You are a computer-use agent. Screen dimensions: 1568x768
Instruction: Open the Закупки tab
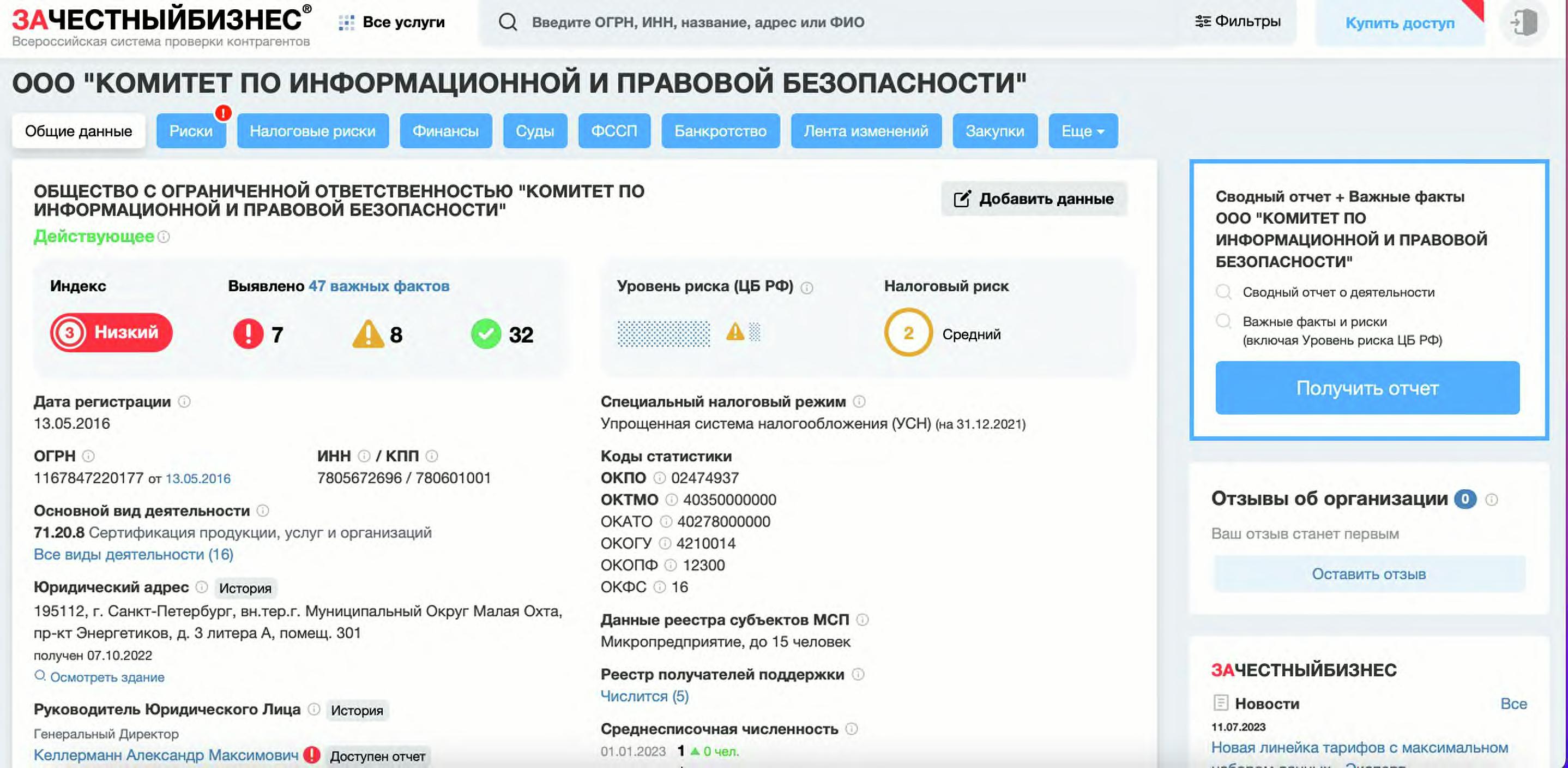pyautogui.click(x=995, y=131)
